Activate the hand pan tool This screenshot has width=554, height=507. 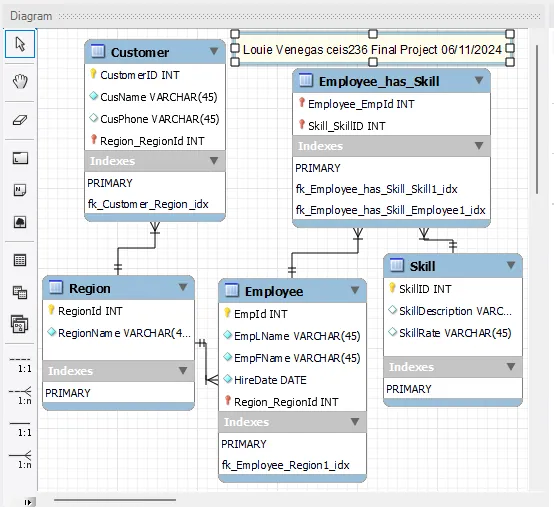pos(20,82)
